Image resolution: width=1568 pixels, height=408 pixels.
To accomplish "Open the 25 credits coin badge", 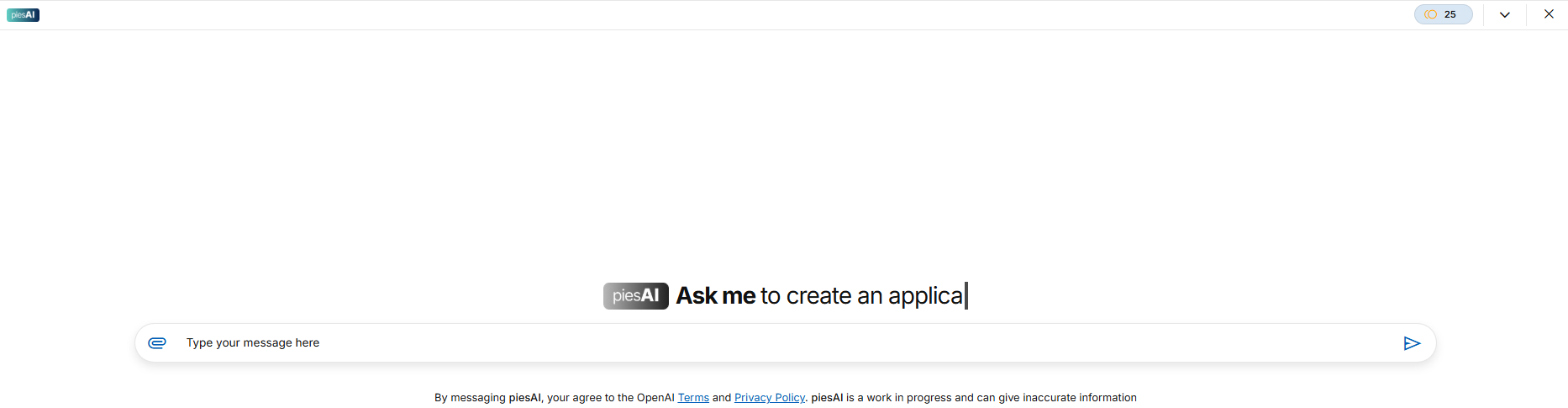I will click(1443, 14).
